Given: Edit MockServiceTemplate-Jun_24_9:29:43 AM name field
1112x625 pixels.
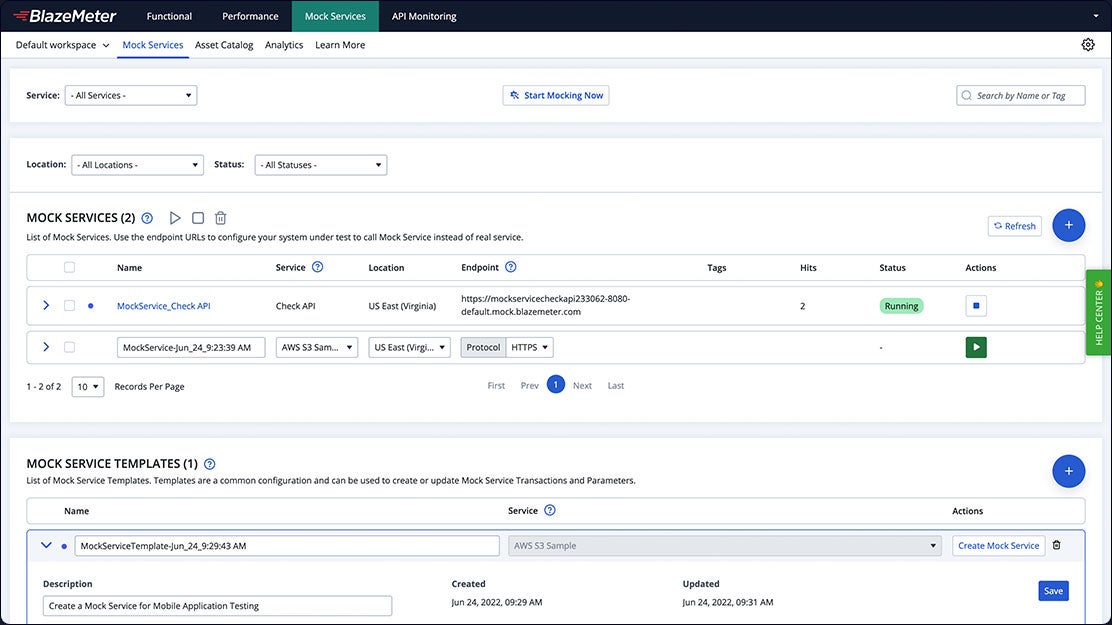Looking at the screenshot, I should tap(287, 546).
